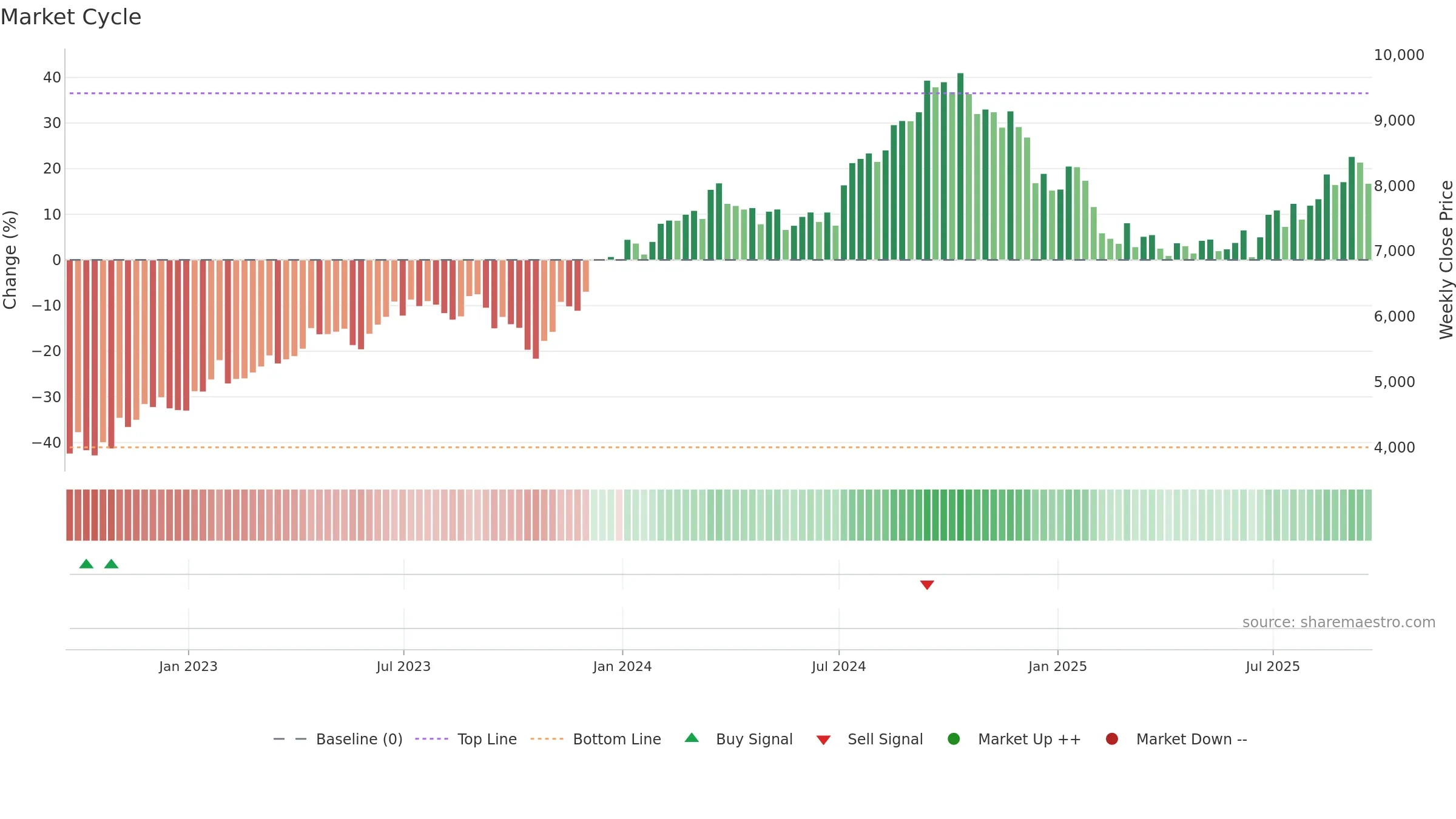The height and width of the screenshot is (819, 1456).
Task: Click the 40 percent axis label
Action: [52, 78]
